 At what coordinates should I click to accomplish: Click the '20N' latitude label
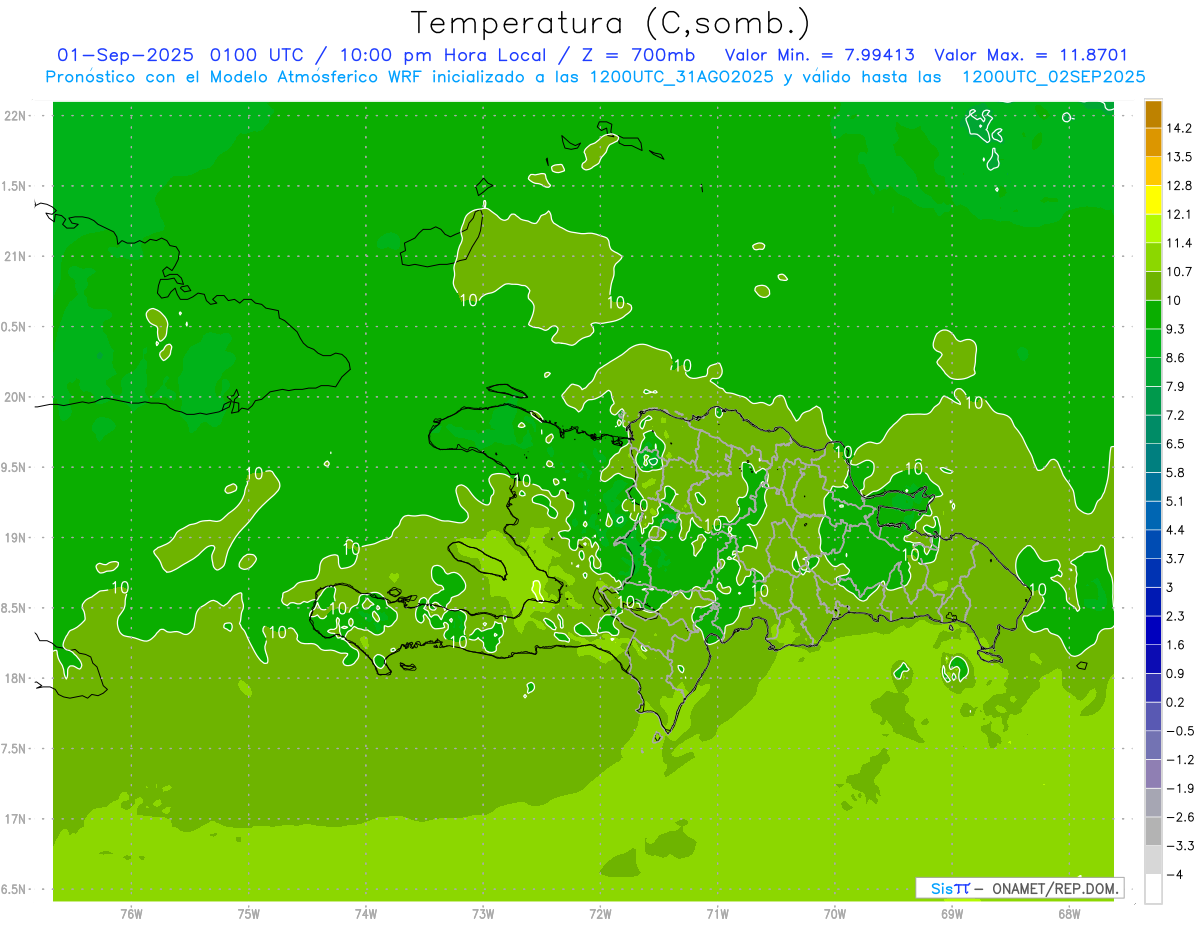15,397
